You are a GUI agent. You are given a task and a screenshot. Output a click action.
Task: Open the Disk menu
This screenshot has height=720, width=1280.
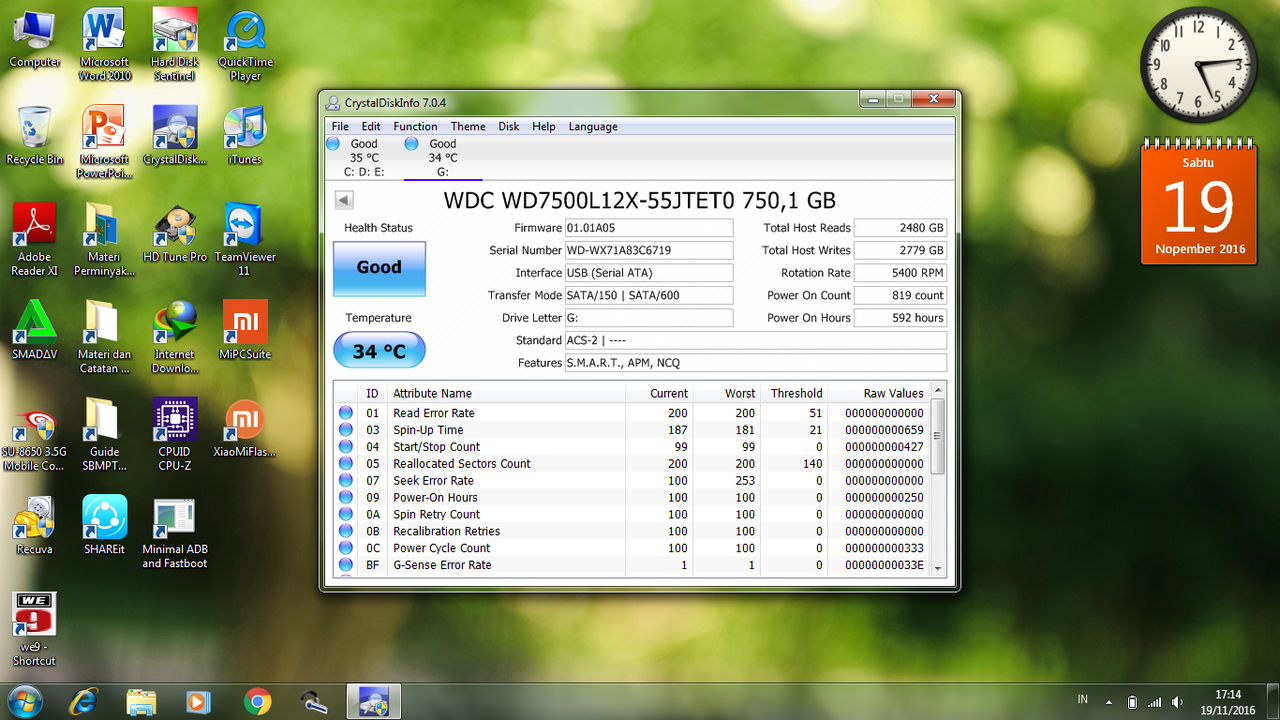click(x=509, y=127)
